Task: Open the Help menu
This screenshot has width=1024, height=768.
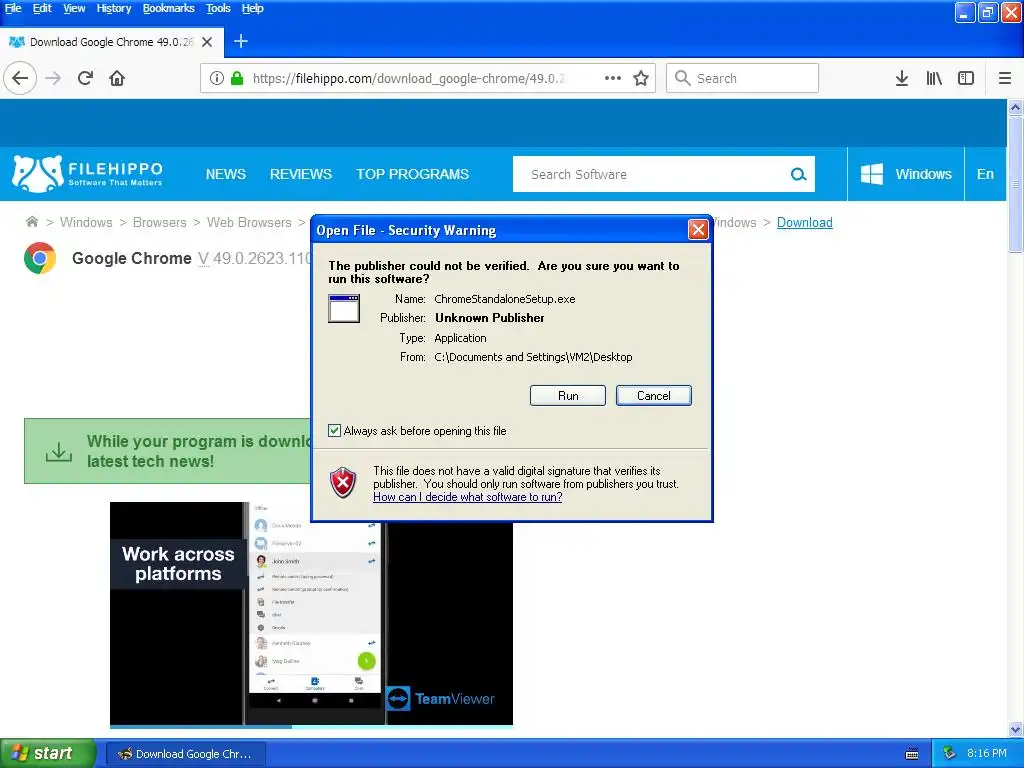Action: pos(252,8)
